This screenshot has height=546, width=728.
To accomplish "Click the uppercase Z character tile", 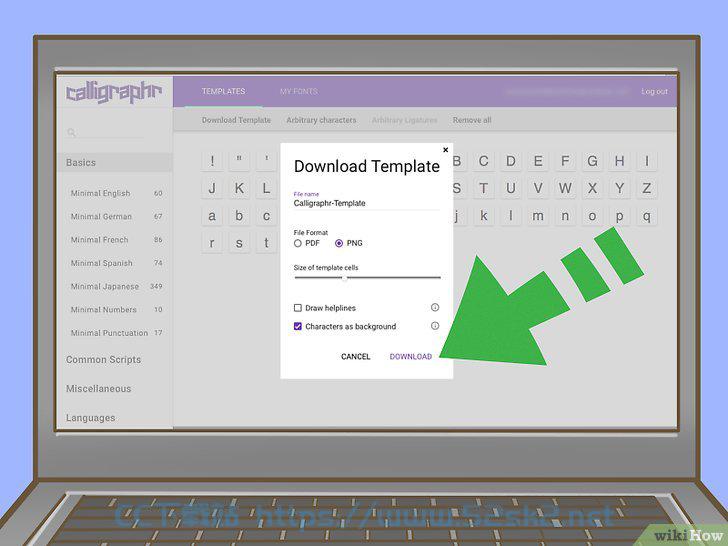I will tap(647, 188).
